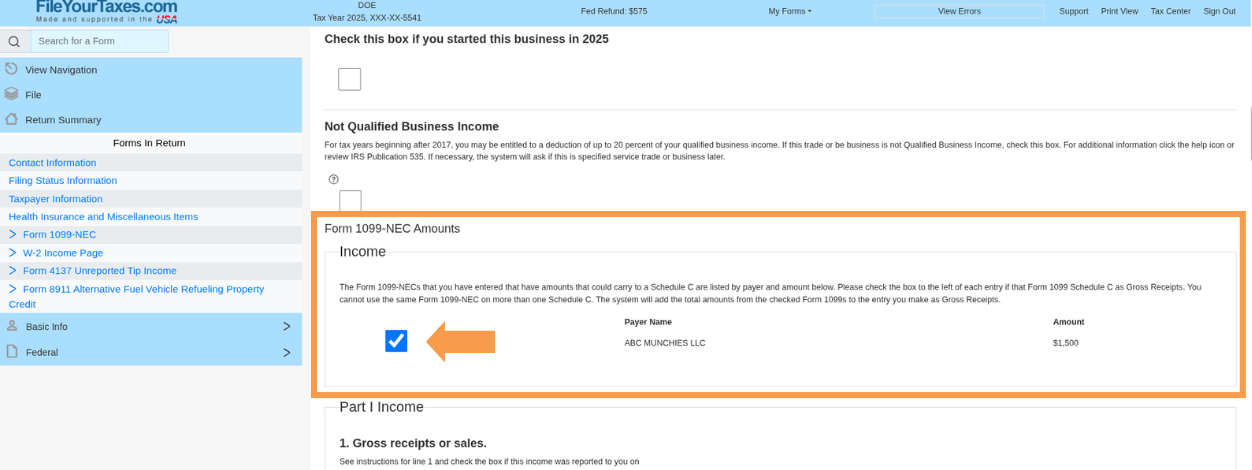Click the View Errors button
The width and height of the screenshot is (1252, 470).
959,11
